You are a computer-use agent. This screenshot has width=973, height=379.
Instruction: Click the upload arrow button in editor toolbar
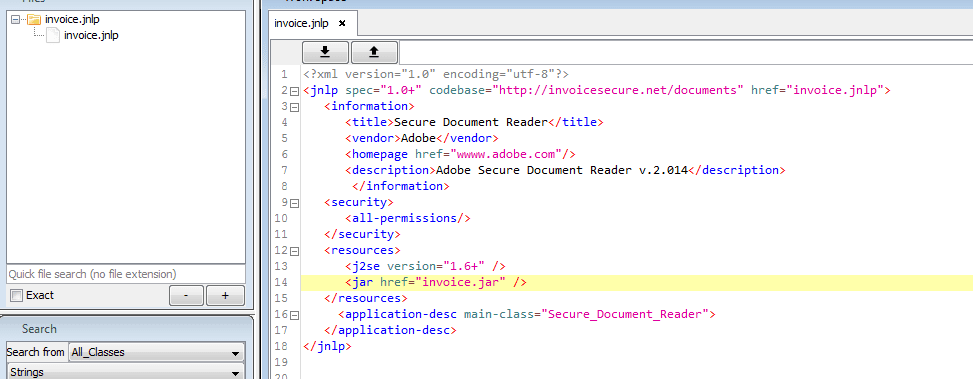point(374,51)
